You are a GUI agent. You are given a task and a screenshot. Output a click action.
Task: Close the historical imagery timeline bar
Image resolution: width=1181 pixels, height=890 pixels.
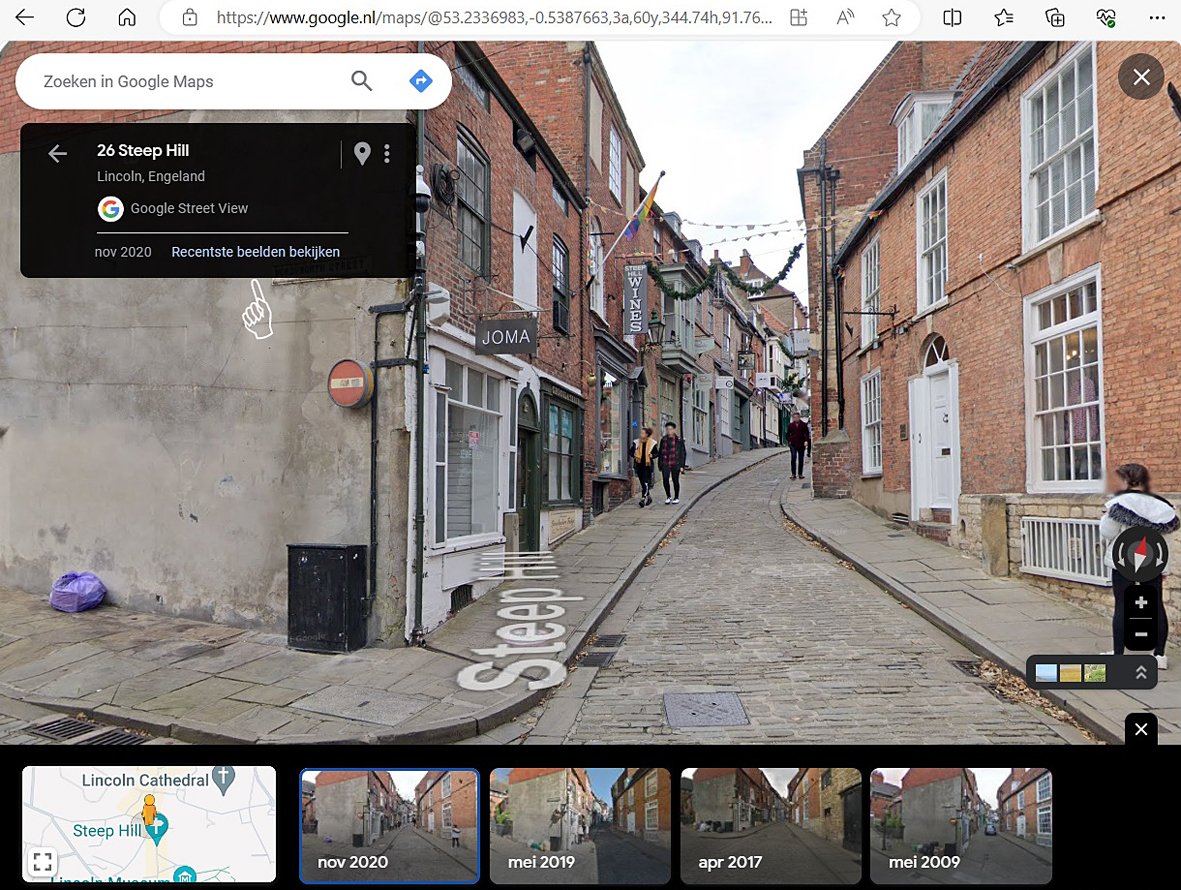[x=1141, y=730]
